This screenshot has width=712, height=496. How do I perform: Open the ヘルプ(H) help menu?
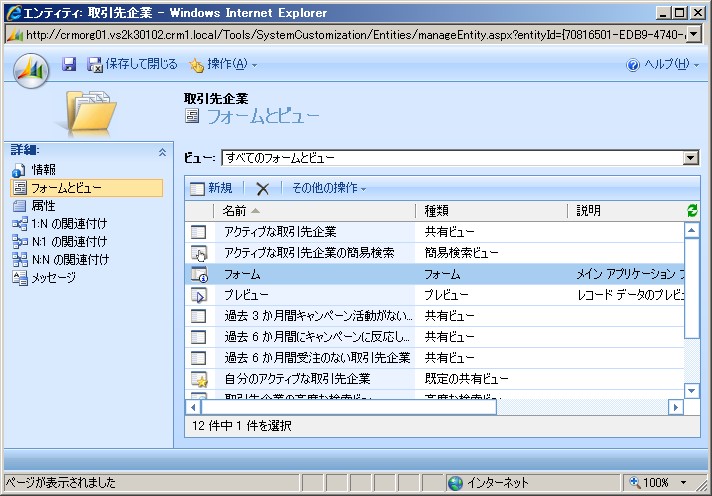[x=662, y=64]
